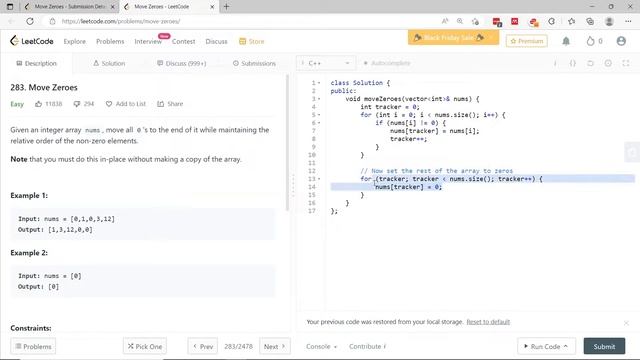The width and height of the screenshot is (640, 360).
Task: Close the Move Zeroes Submission Detail tab
Action: click(x=113, y=7)
